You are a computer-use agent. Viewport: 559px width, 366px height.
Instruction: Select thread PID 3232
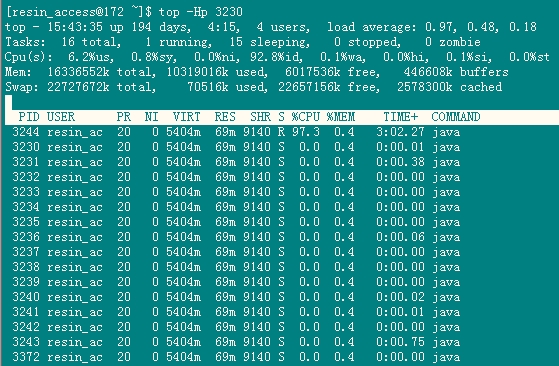tap(25, 177)
